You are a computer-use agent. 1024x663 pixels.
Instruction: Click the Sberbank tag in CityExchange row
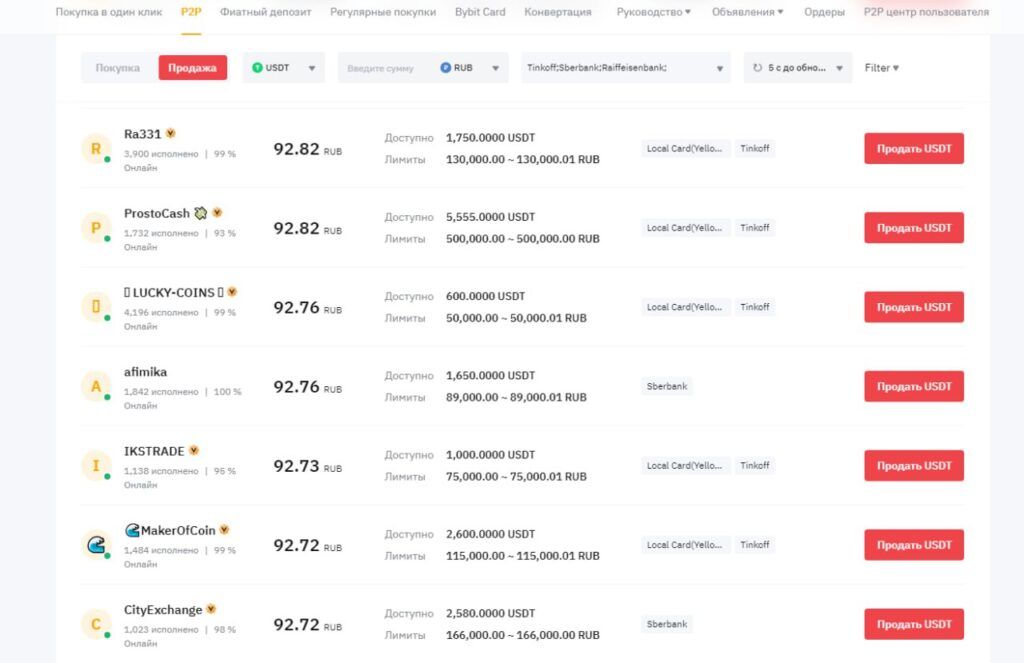(667, 624)
